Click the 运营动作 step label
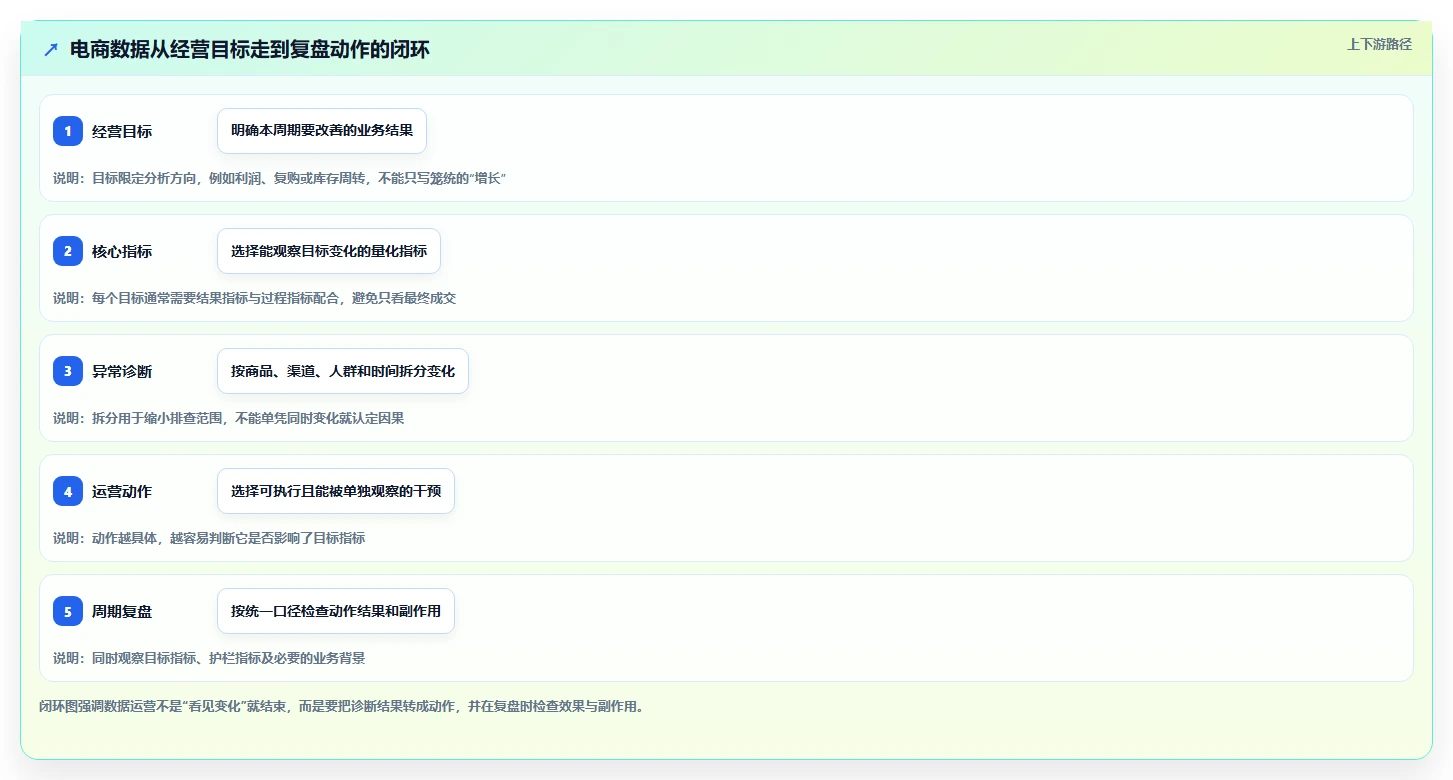The height and width of the screenshot is (780, 1453). click(122, 491)
